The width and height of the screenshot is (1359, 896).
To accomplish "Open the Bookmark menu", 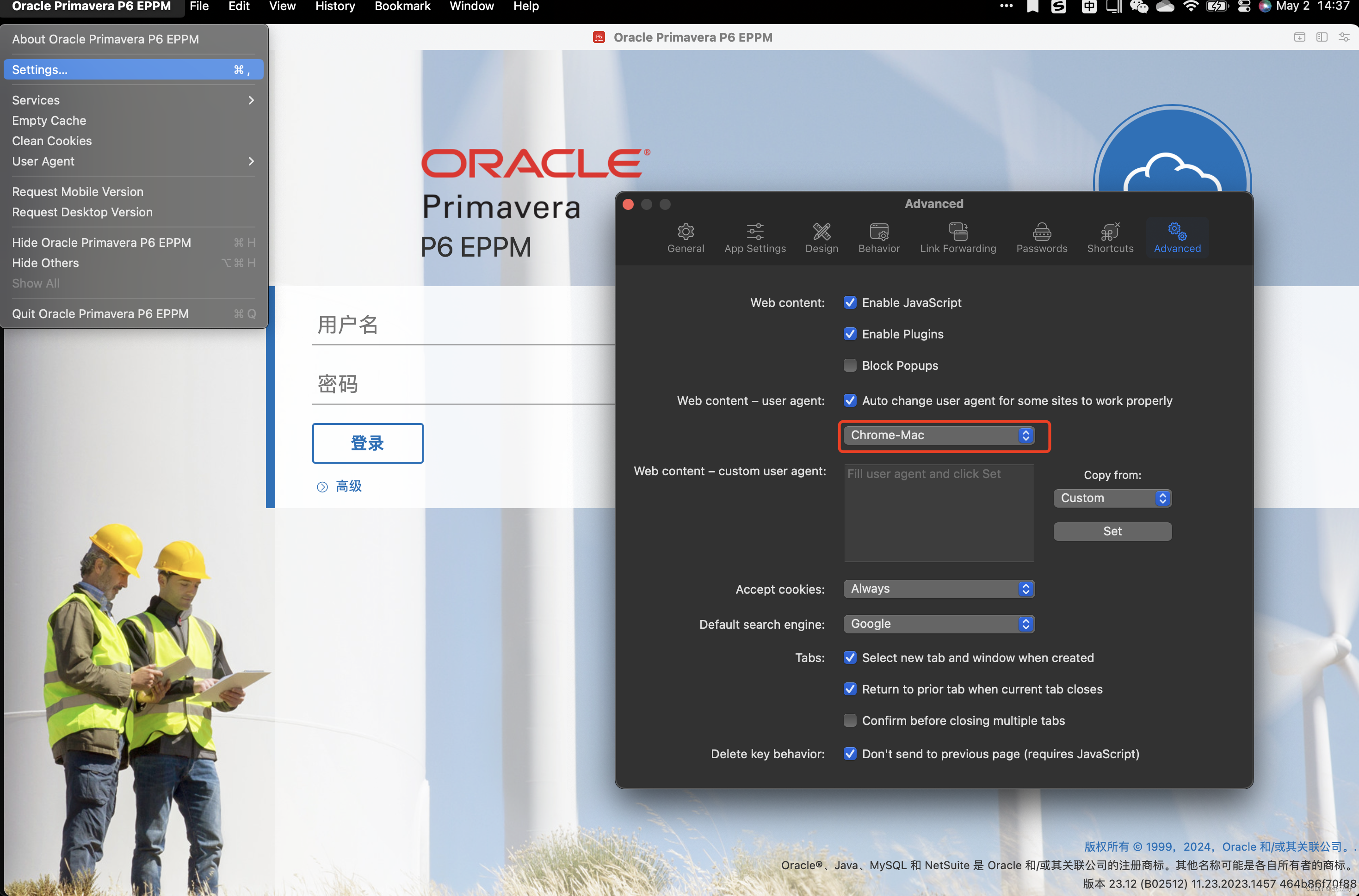I will tap(402, 6).
